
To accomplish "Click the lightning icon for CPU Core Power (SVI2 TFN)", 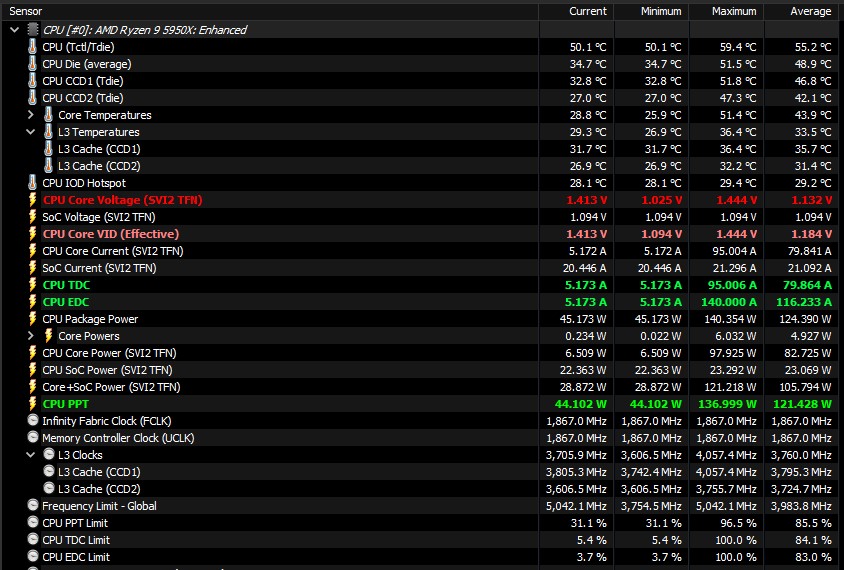I will (32, 353).
